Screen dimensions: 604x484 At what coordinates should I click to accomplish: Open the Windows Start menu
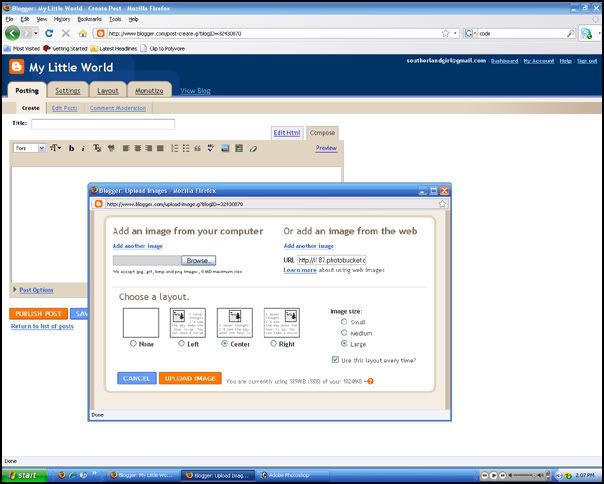(24, 475)
